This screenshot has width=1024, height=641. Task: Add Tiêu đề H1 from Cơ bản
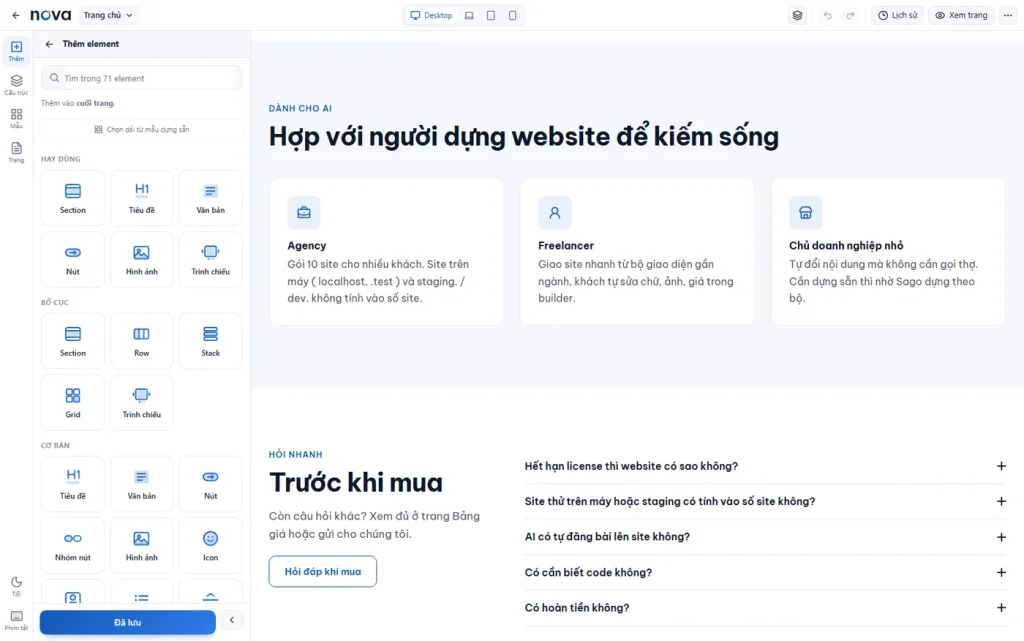72,484
